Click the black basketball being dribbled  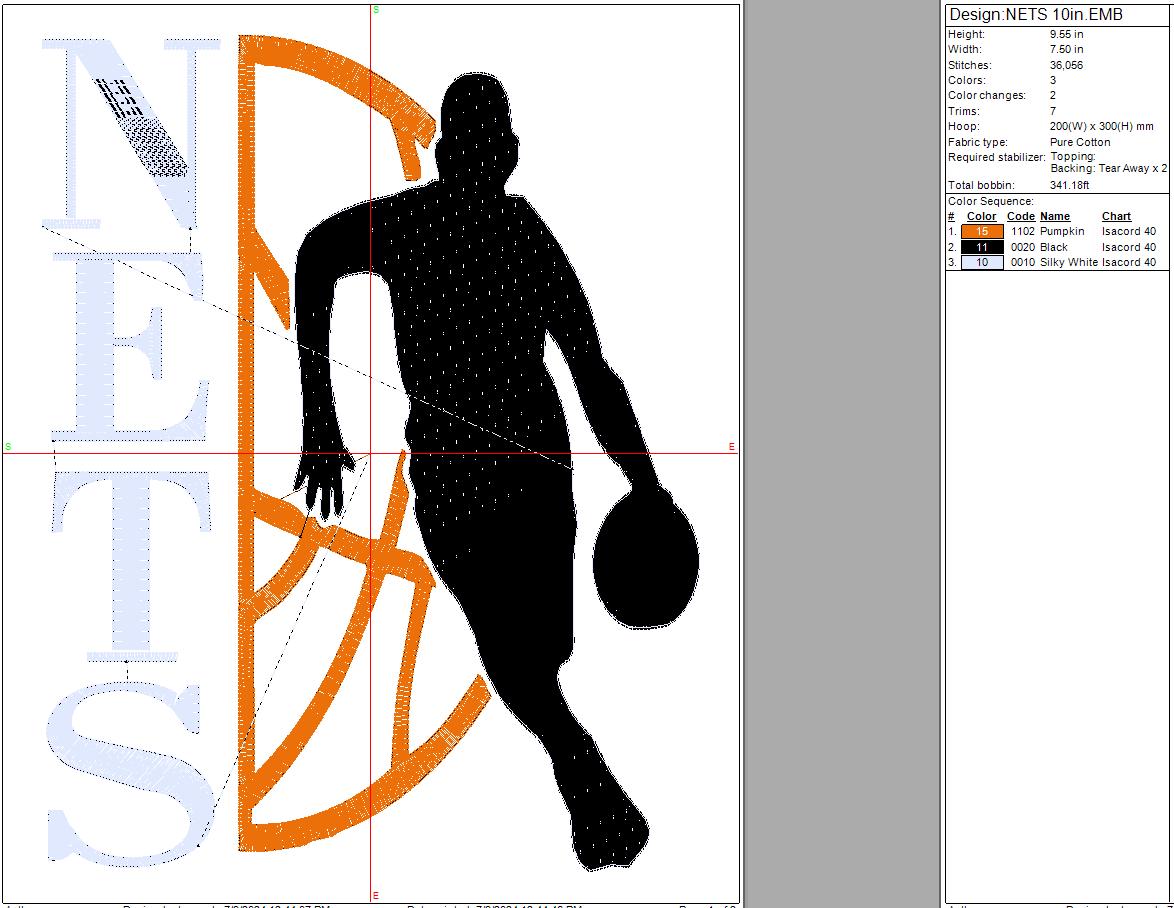pos(645,562)
